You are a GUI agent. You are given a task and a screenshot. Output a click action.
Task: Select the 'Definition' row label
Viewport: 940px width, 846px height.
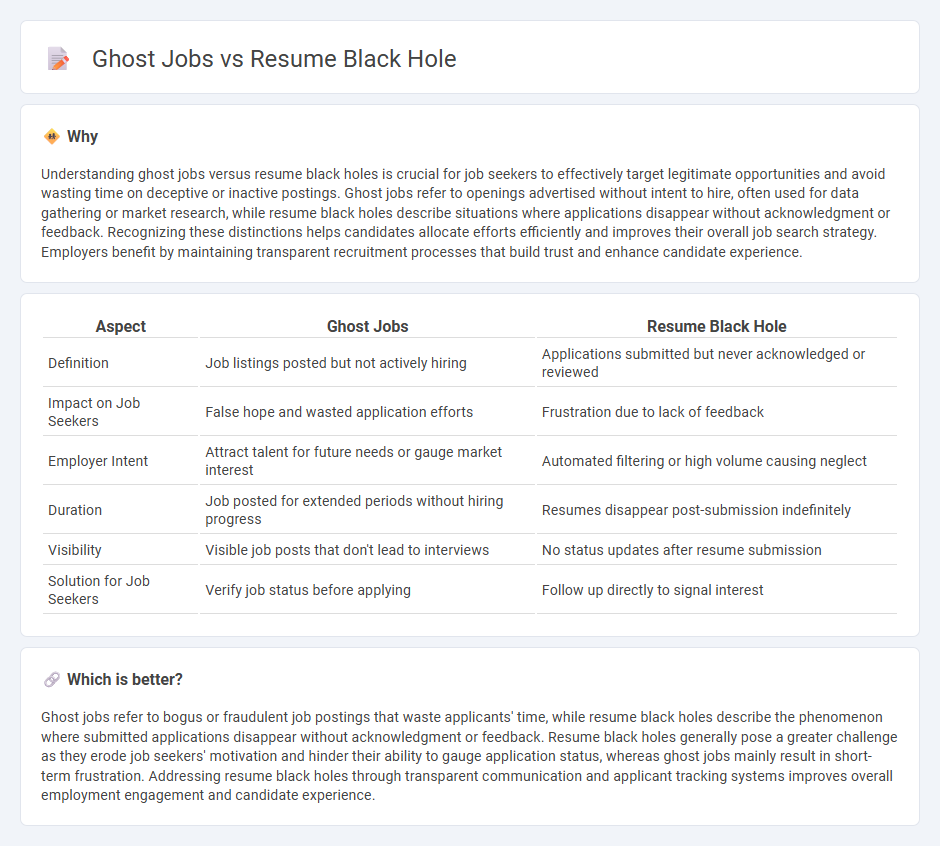click(79, 363)
